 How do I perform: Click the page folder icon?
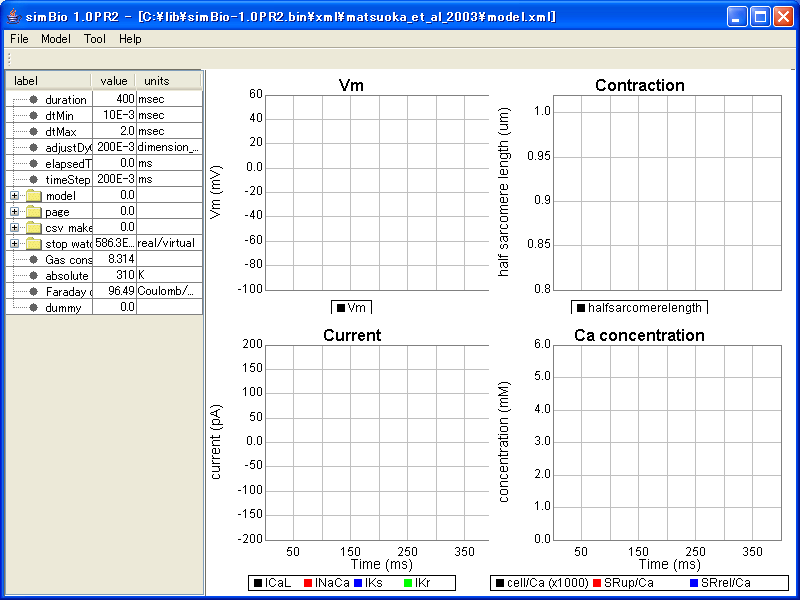[x=35, y=211]
